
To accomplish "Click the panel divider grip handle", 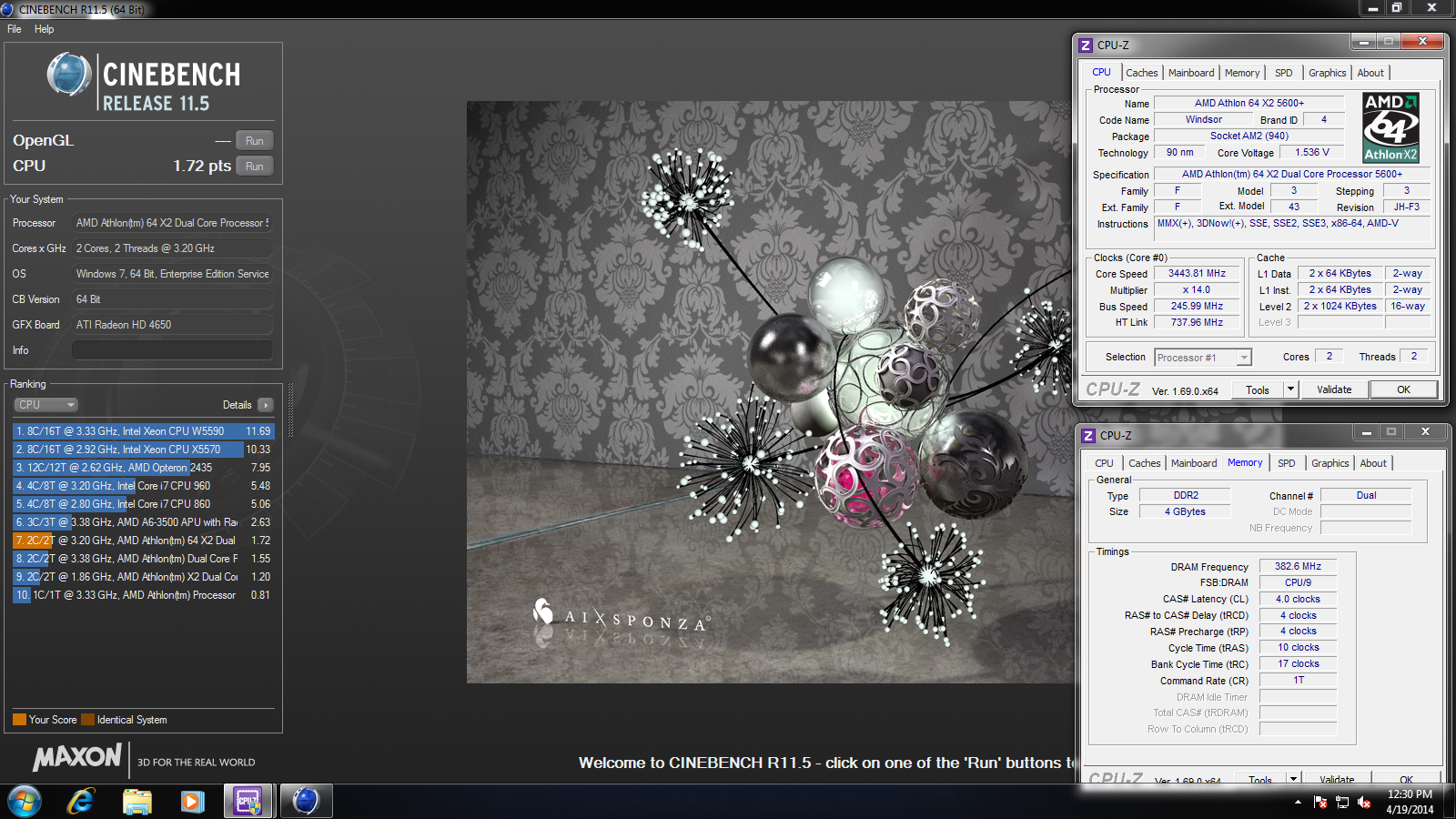I will [x=290, y=409].
